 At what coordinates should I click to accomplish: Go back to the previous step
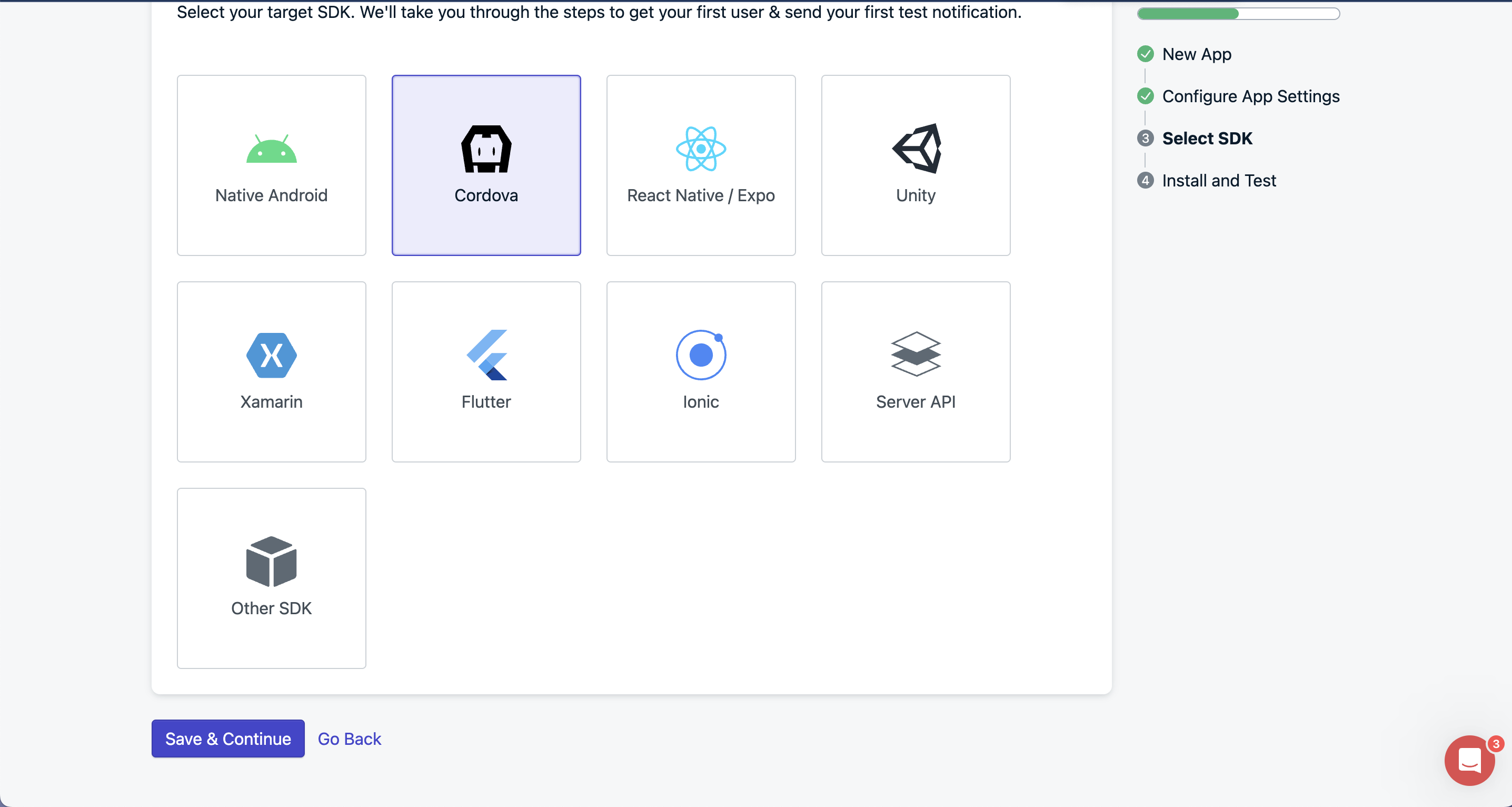pos(349,739)
